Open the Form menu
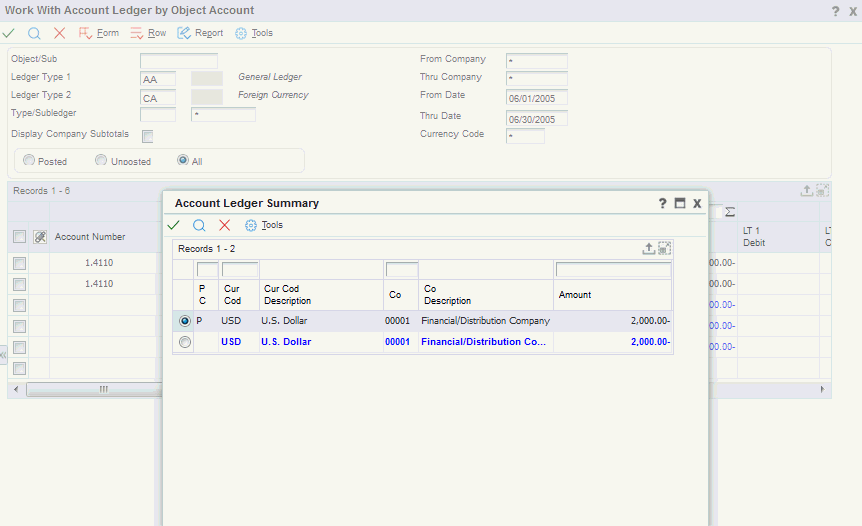 (x=99, y=33)
